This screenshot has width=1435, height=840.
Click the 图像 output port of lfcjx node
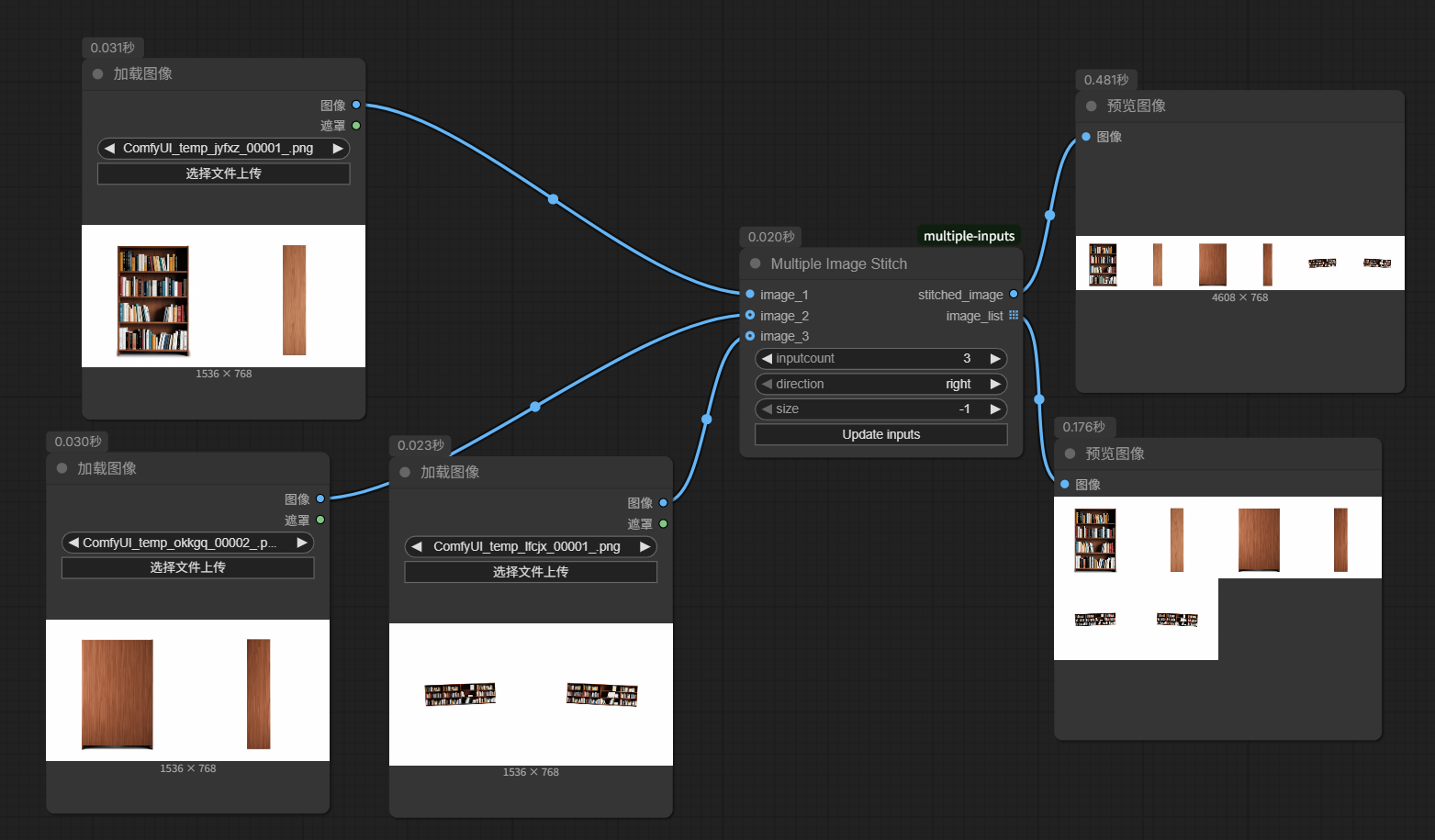663,502
